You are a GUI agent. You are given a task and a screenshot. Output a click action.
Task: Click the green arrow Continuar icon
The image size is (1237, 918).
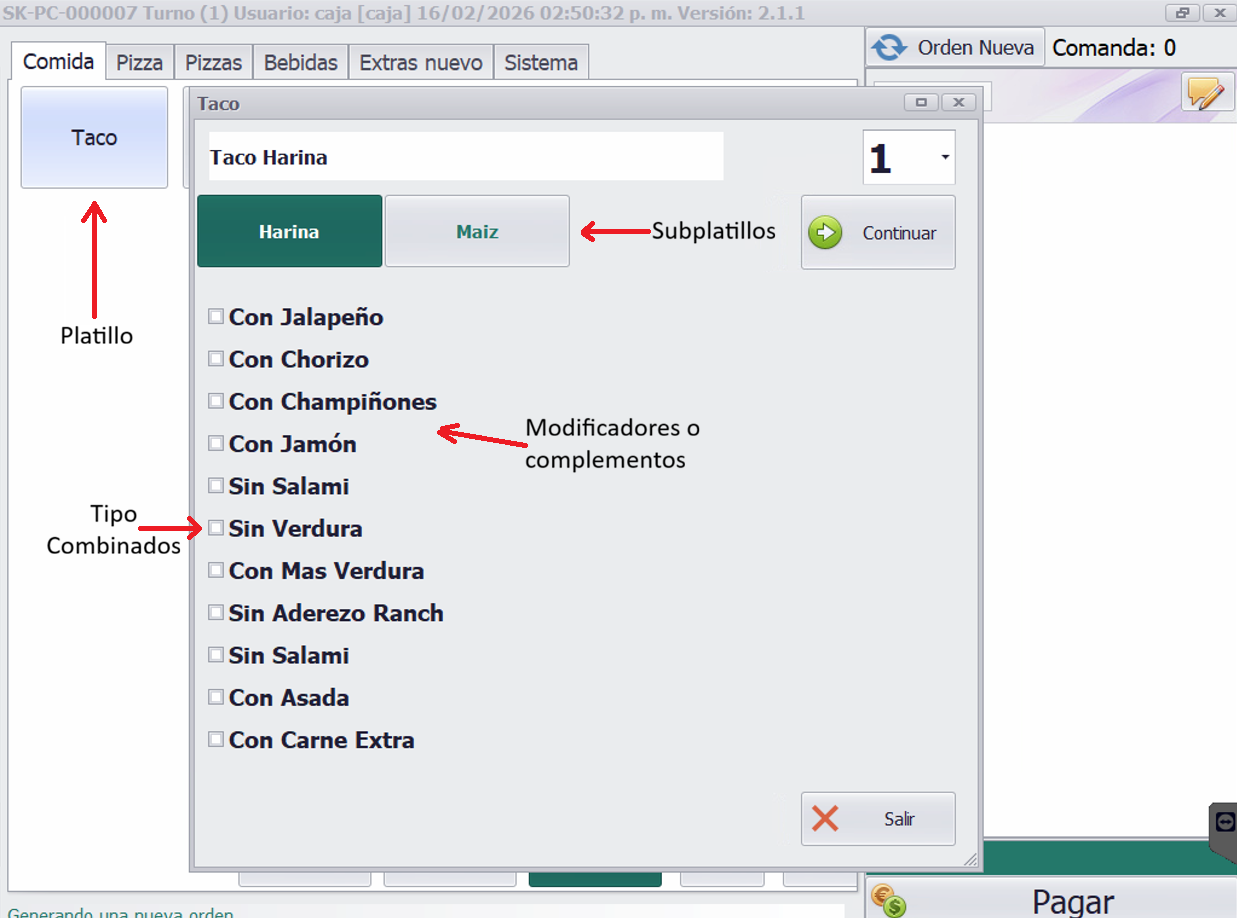tap(825, 233)
